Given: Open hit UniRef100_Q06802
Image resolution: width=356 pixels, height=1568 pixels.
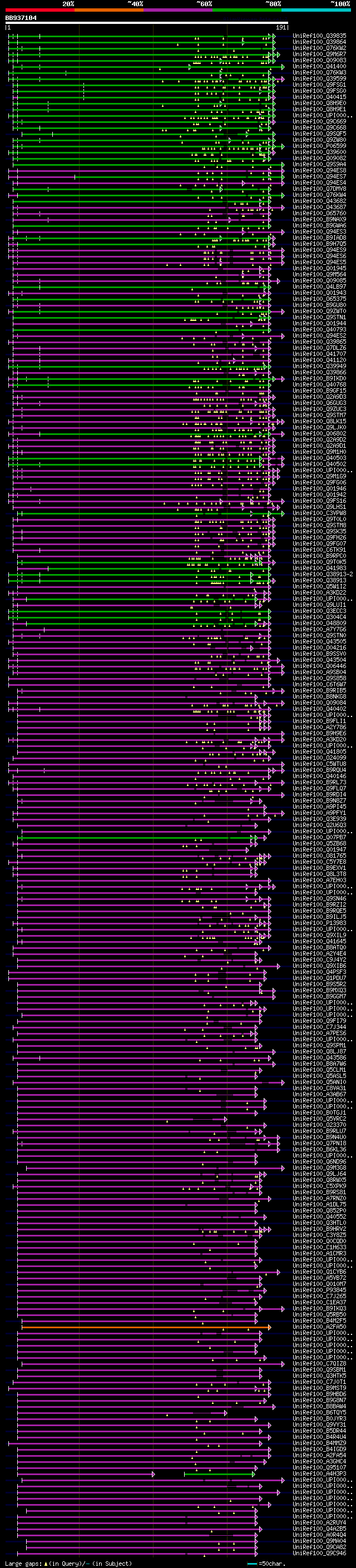Looking at the screenshot, I should click(319, 433).
